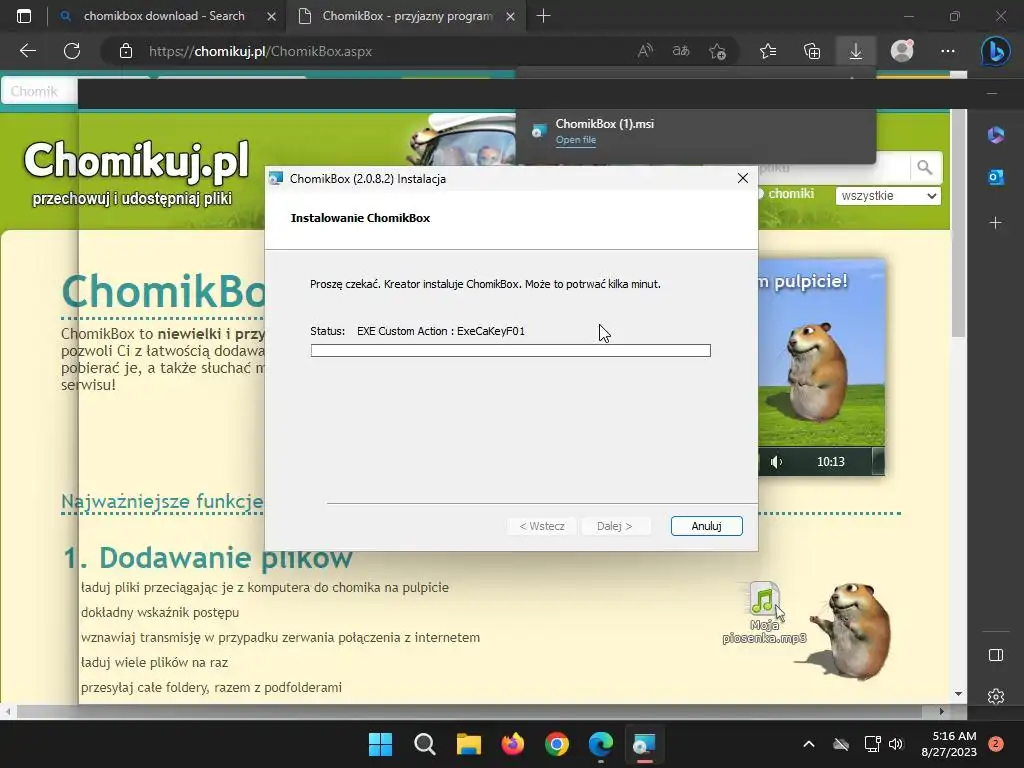The height and width of the screenshot is (768, 1024).
Task: Select the installer taskbar icon
Action: (x=645, y=744)
